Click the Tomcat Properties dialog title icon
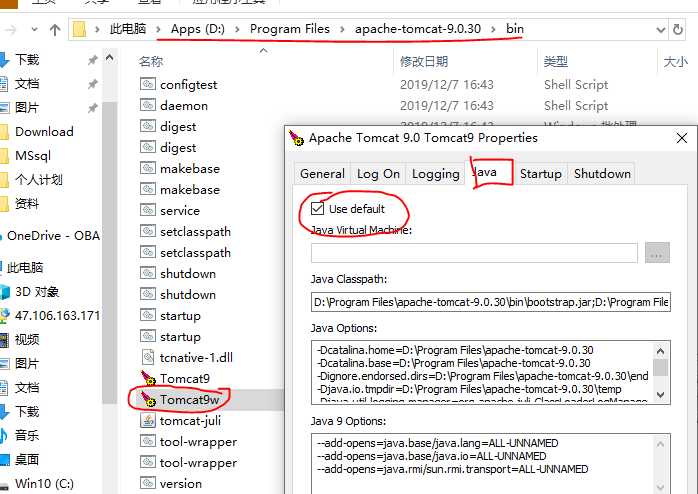The height and width of the screenshot is (494, 698). tap(296, 138)
